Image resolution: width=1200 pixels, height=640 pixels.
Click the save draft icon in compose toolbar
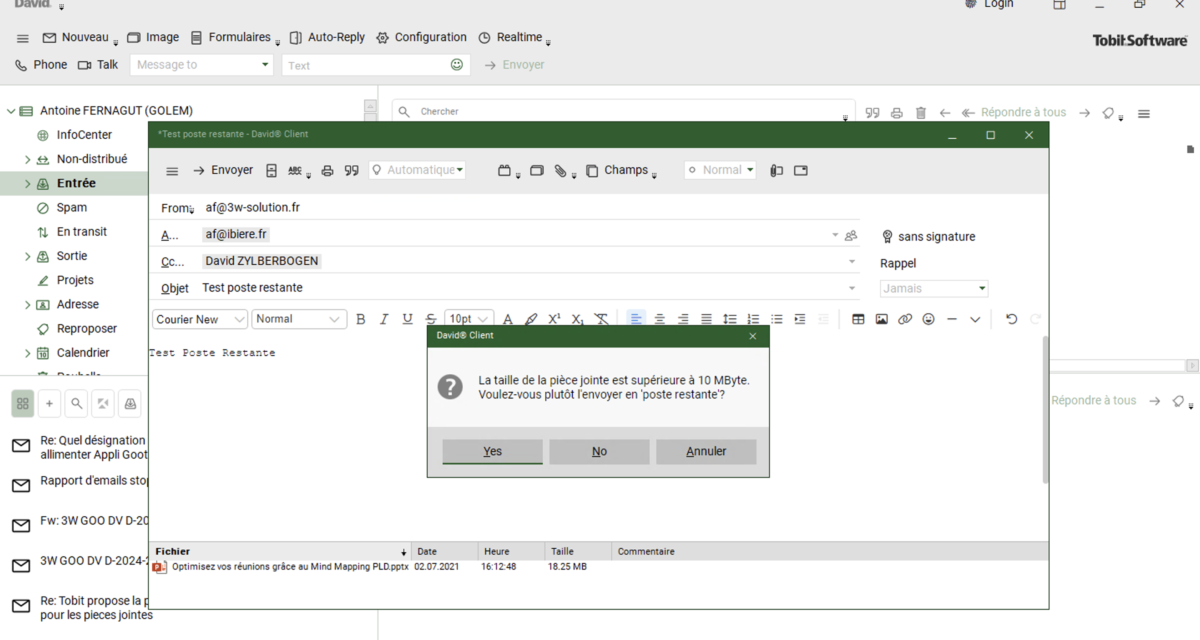point(271,171)
